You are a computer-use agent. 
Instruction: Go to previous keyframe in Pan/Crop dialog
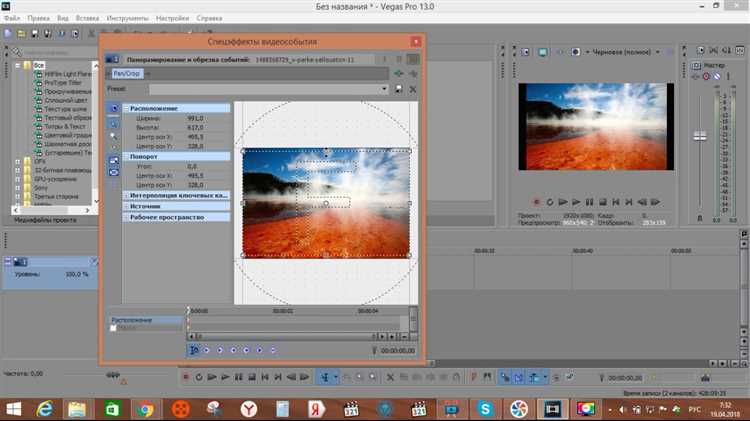(x=220, y=350)
